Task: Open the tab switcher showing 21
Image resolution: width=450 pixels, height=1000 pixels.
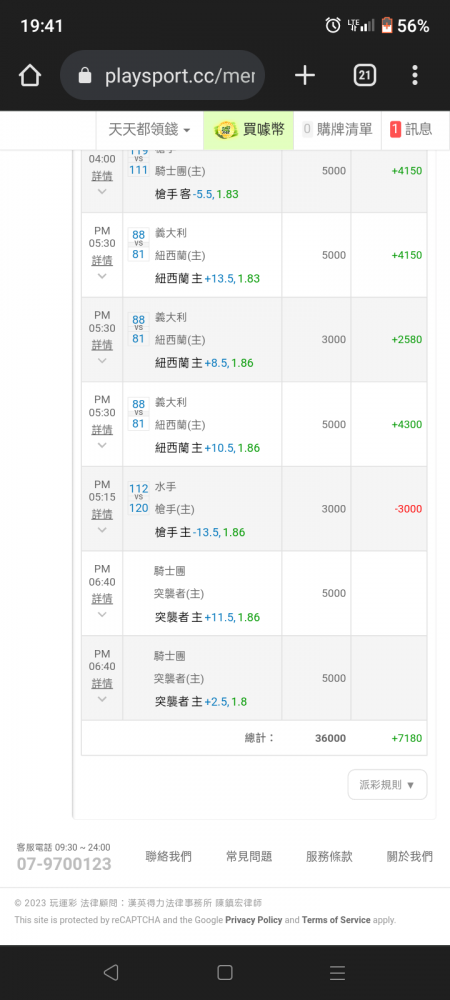Action: (364, 76)
